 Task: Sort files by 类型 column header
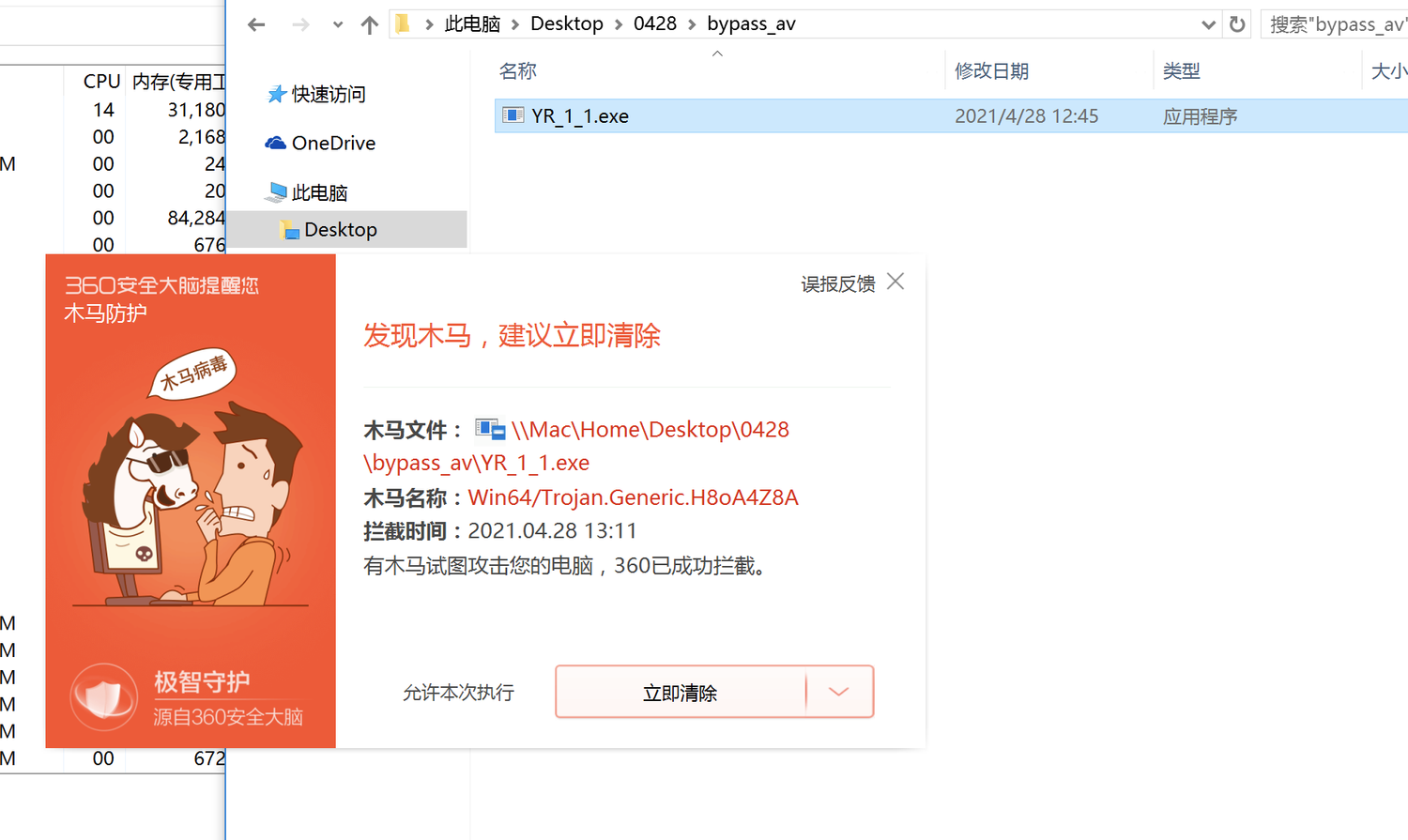(x=1181, y=70)
